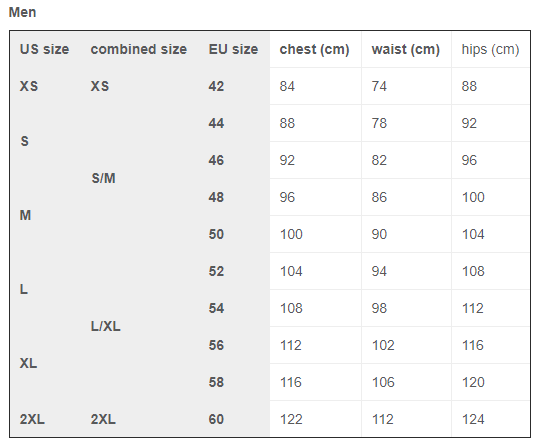Click the EU size 50 cell
The height and width of the screenshot is (446, 540).
tap(216, 234)
